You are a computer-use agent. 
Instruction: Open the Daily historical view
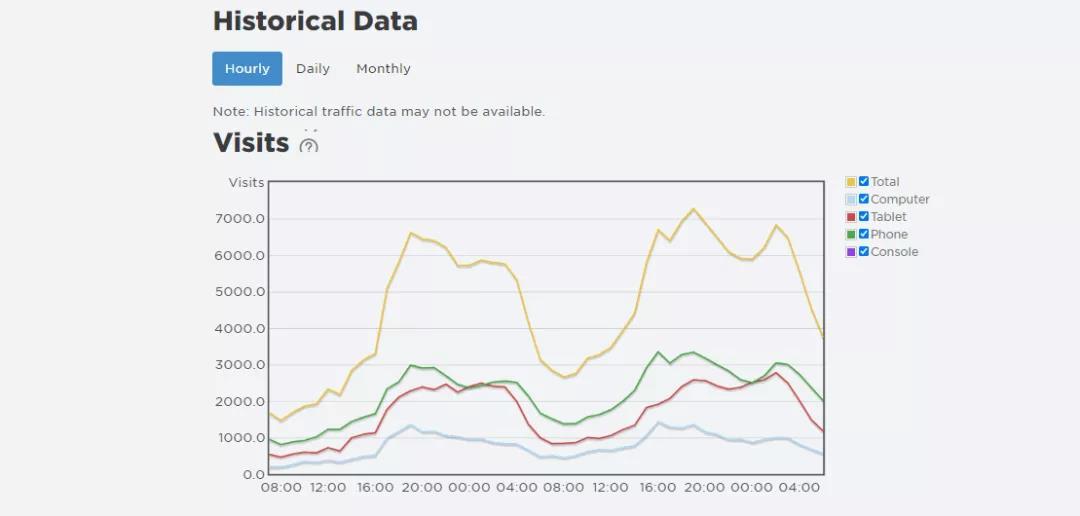[313, 69]
